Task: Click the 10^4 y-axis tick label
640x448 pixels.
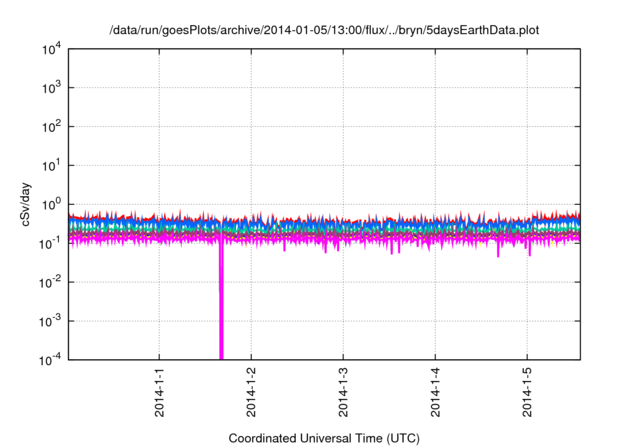Action: coord(51,50)
